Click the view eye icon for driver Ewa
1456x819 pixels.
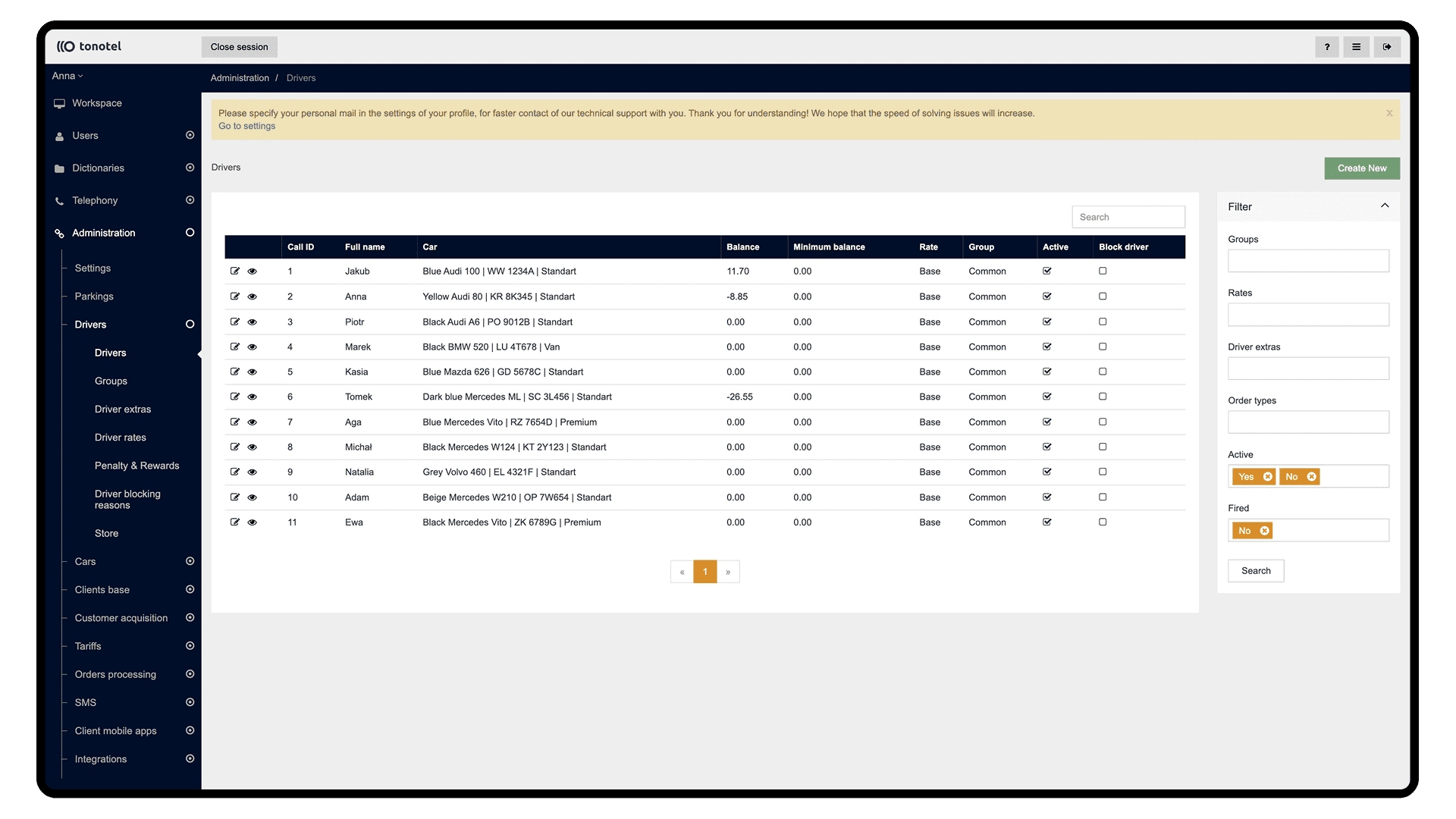[253, 522]
